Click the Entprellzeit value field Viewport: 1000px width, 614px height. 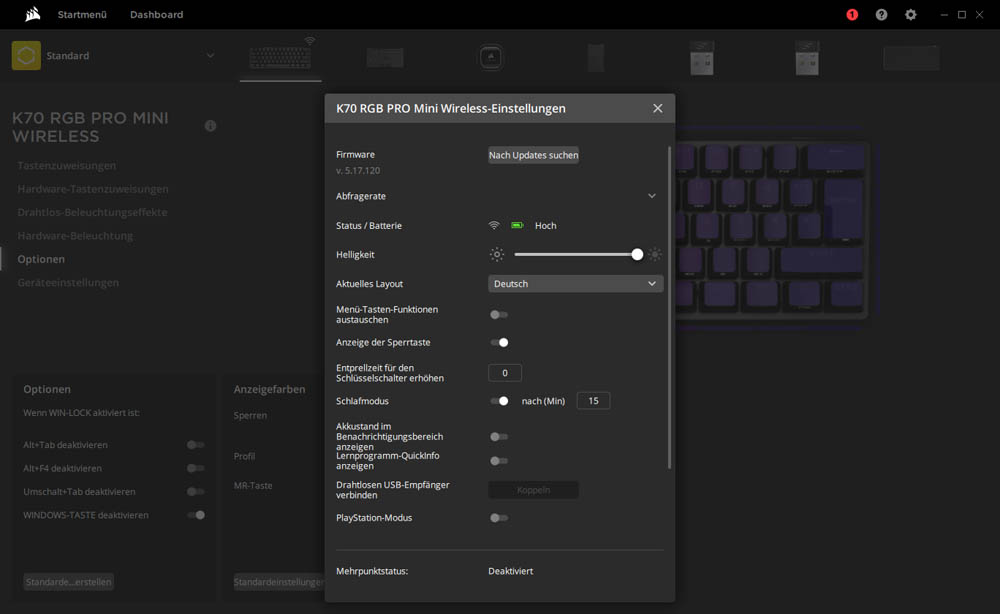click(x=504, y=373)
